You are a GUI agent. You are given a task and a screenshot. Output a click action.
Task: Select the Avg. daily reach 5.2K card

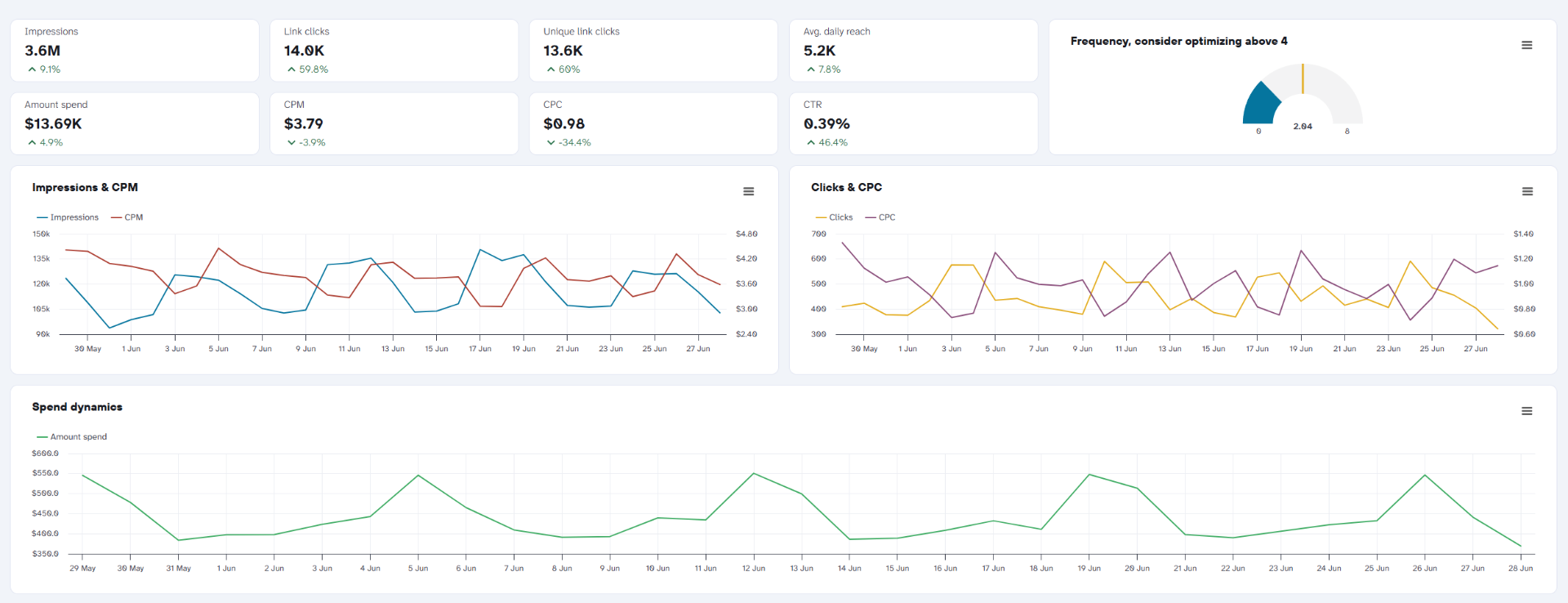click(913, 51)
